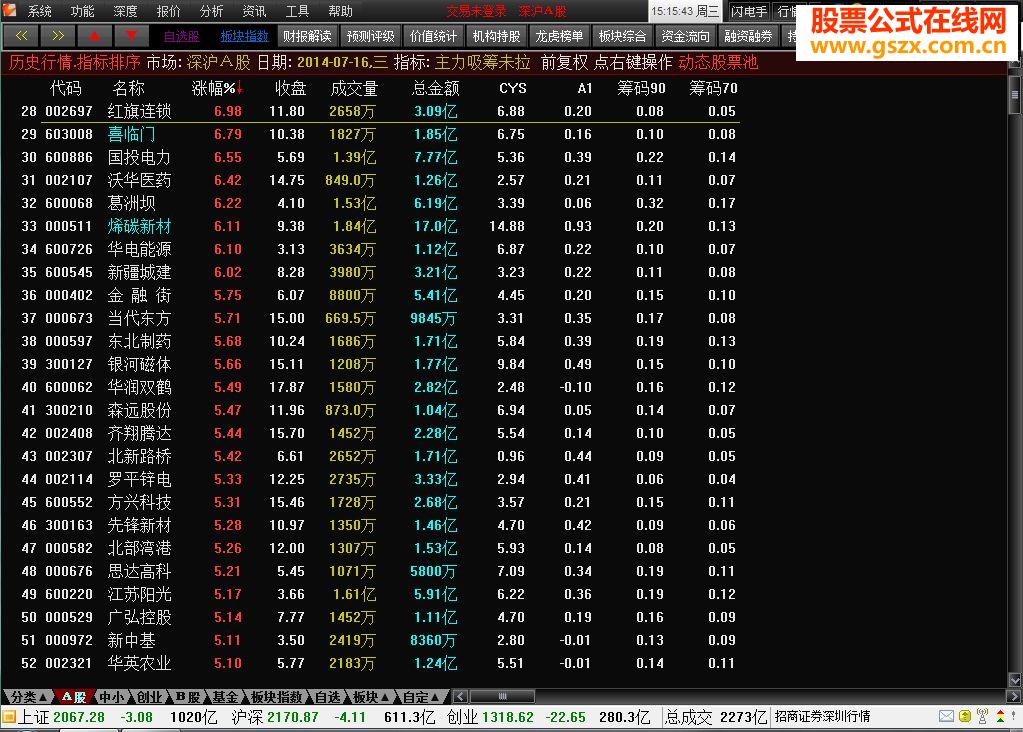1023x732 pixels.
Task: Click the application logo icon in title bar
Action: tap(10, 9)
